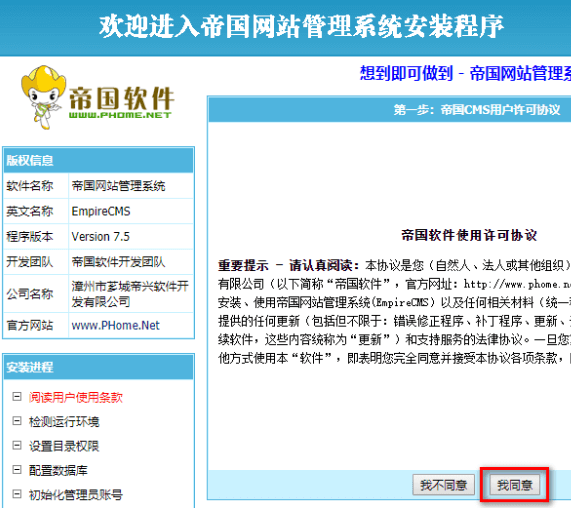Click the 开发团队 label cell
Image resolution: width=571 pixels, height=508 pixels.
[x=36, y=262]
